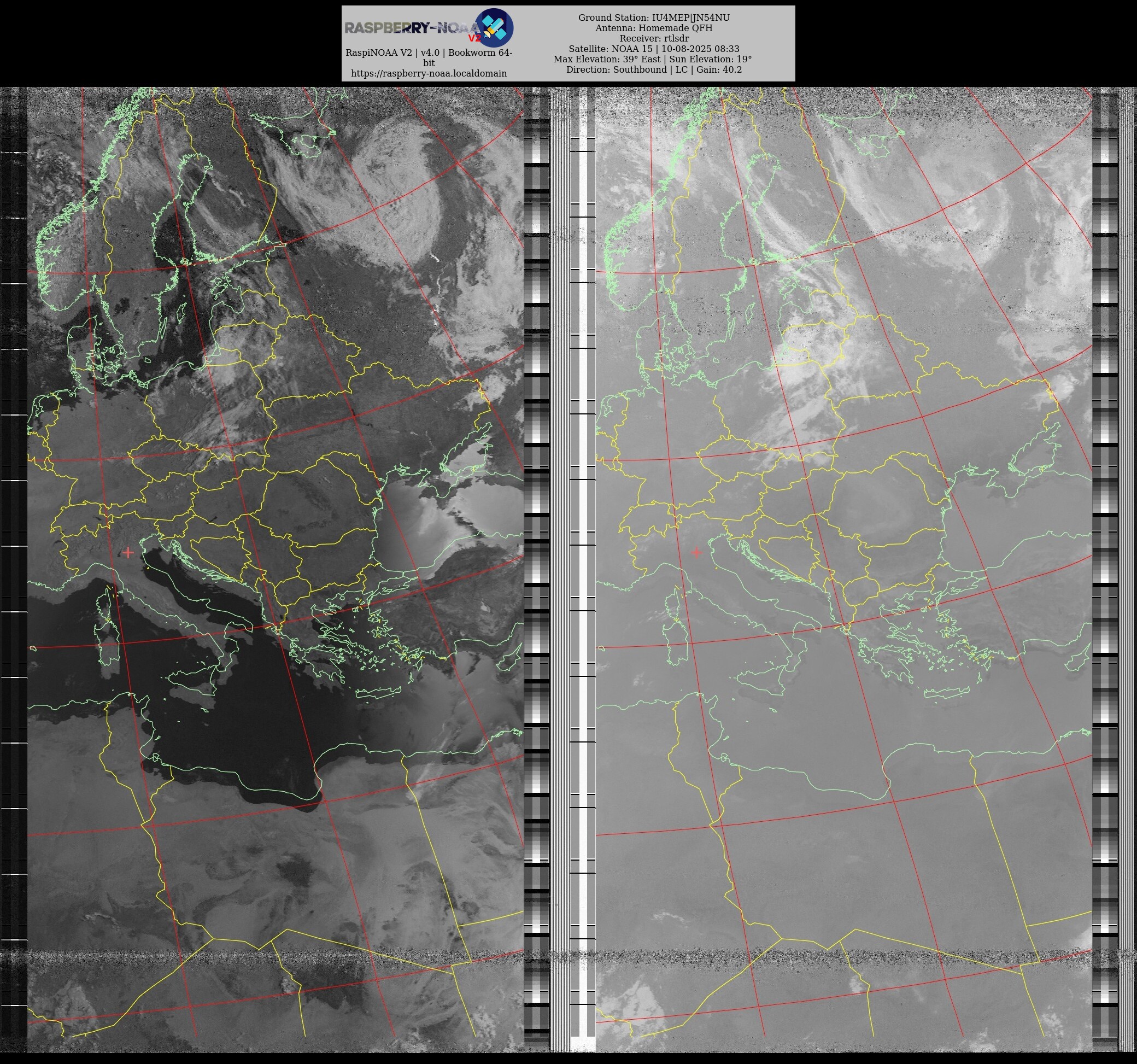Image resolution: width=1137 pixels, height=1064 pixels.
Task: Open the https://raspberry-noaa.localdomain URL text
Action: coord(429,73)
